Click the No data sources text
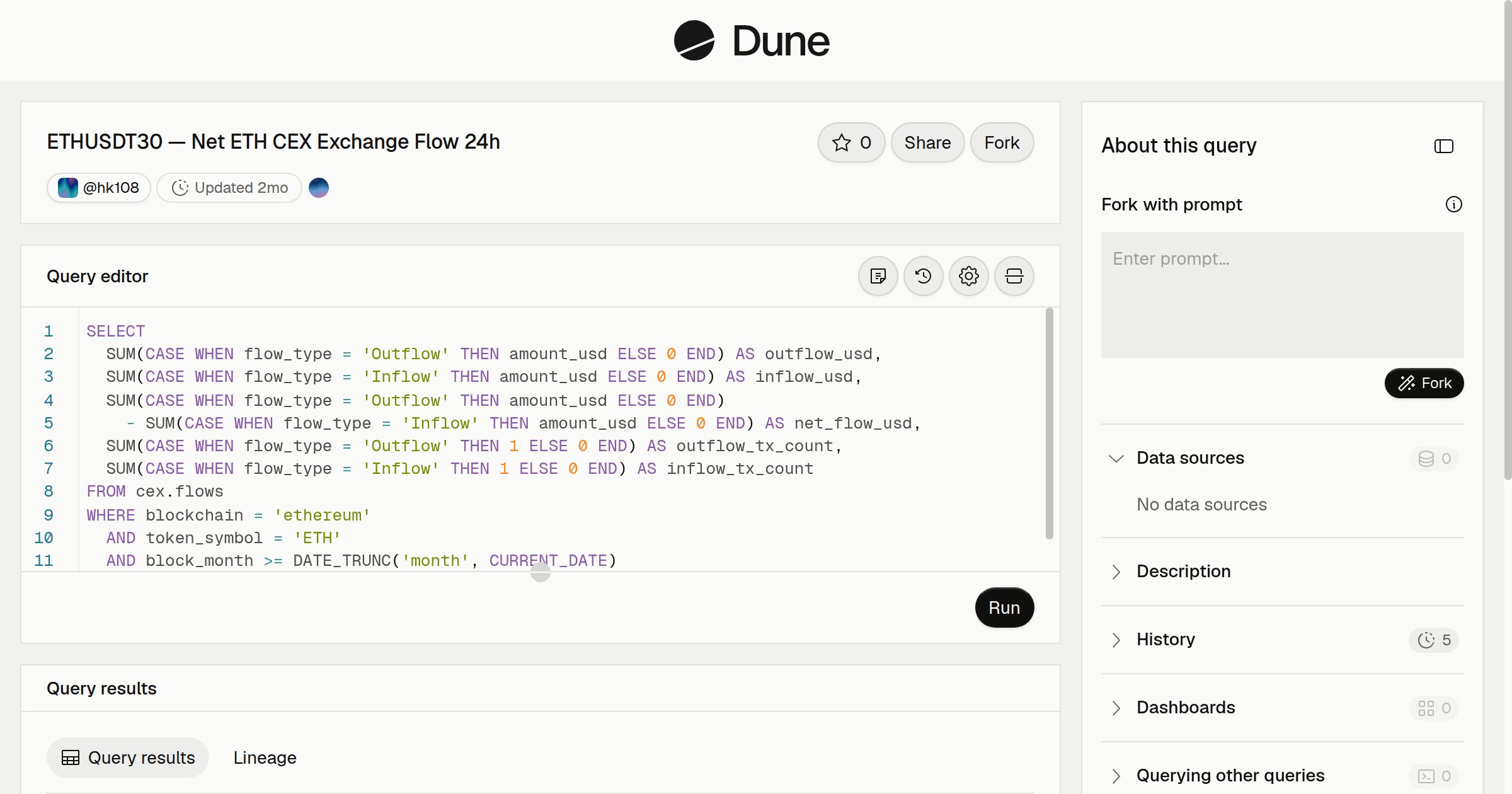This screenshot has width=1512, height=794. click(1201, 504)
